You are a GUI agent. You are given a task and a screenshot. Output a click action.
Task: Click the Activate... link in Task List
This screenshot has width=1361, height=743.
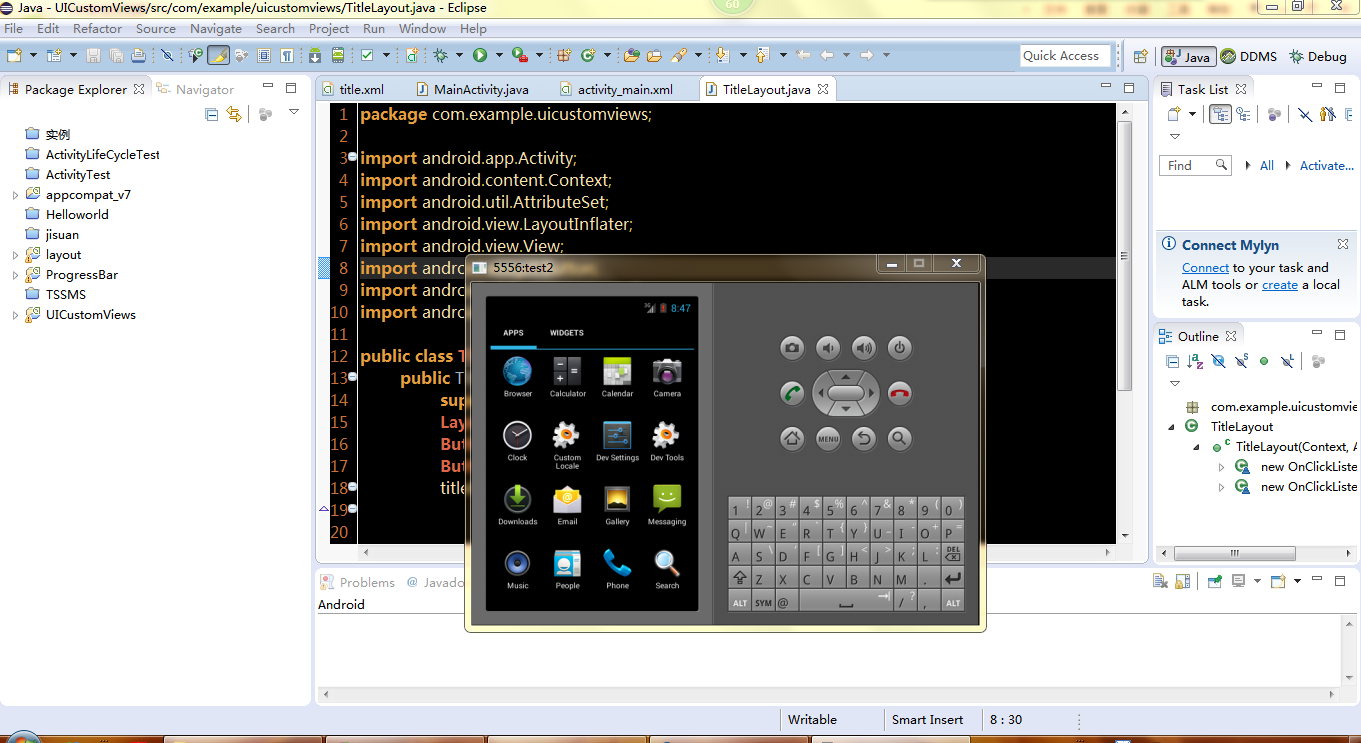point(1326,166)
